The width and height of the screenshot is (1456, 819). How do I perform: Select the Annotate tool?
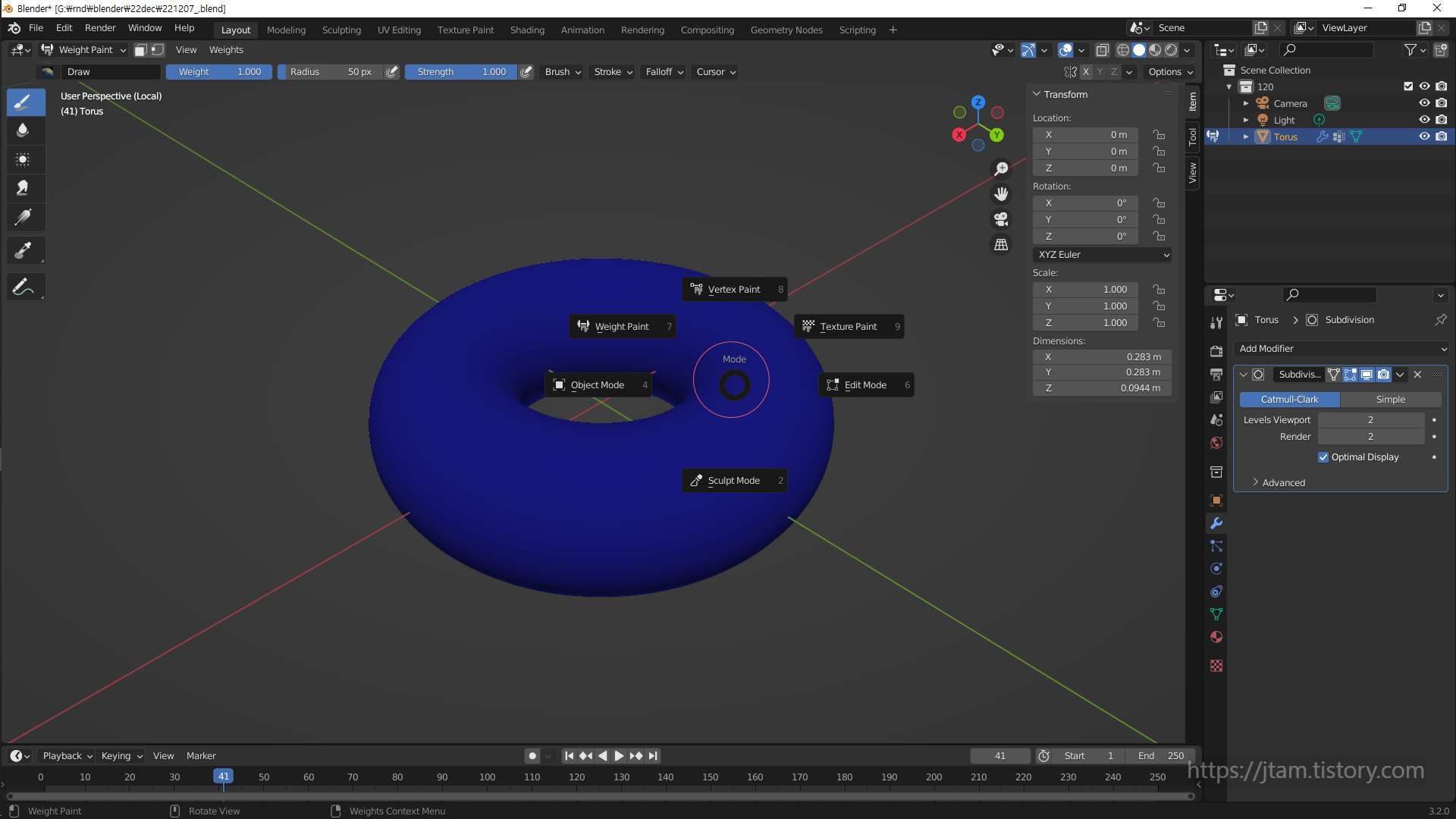[23, 287]
